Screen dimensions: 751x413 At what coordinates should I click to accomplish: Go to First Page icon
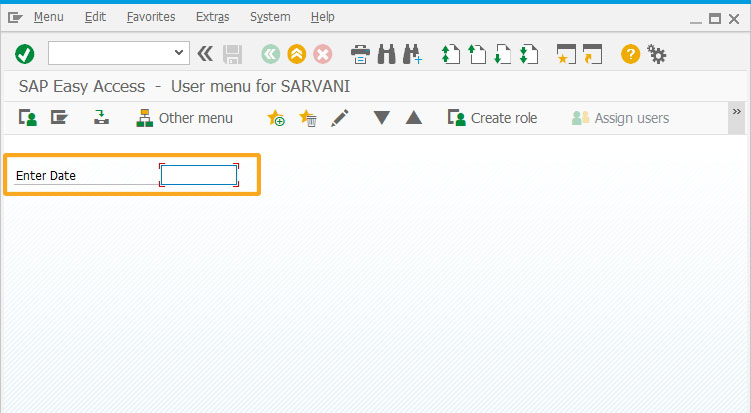tap(451, 54)
